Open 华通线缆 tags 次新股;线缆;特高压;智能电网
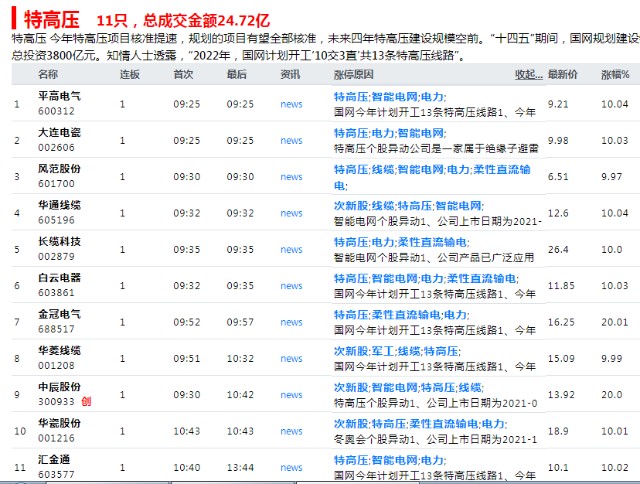Viewport: 640px width, 484px height. click(x=409, y=206)
